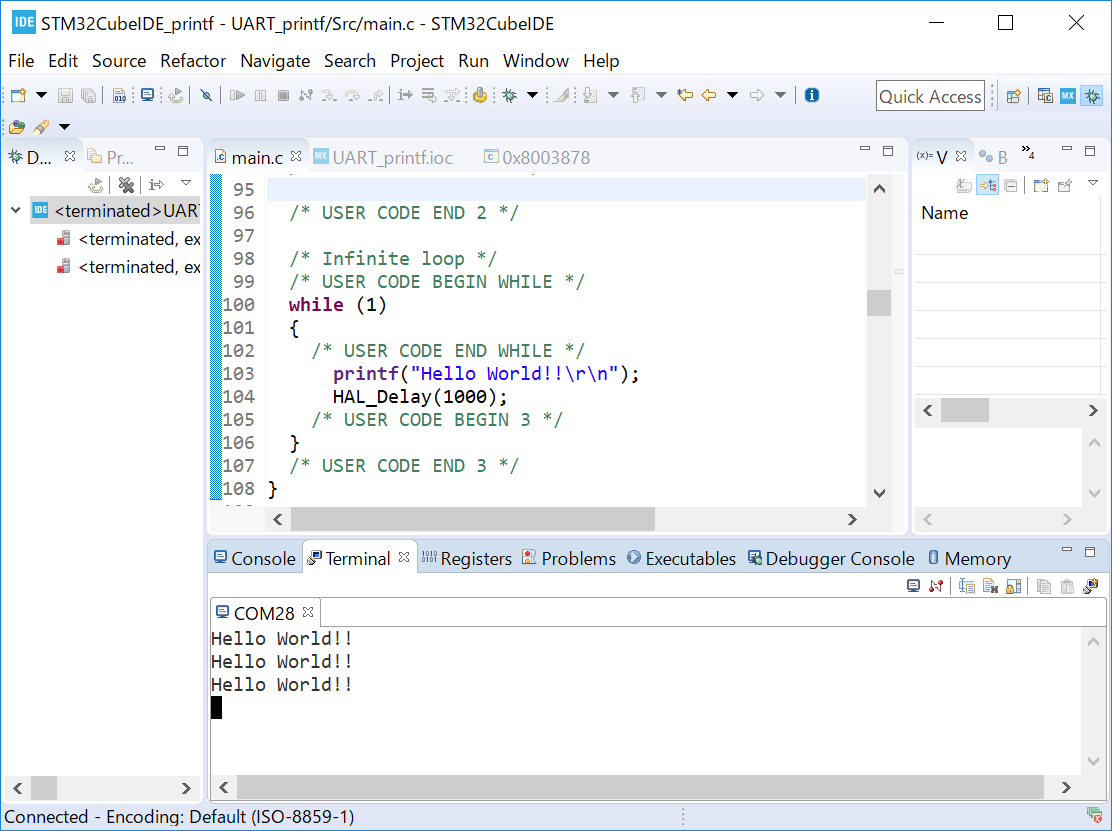Click the Disconnect terminal icon with red dots
This screenshot has width=1112, height=831.
[x=936, y=586]
